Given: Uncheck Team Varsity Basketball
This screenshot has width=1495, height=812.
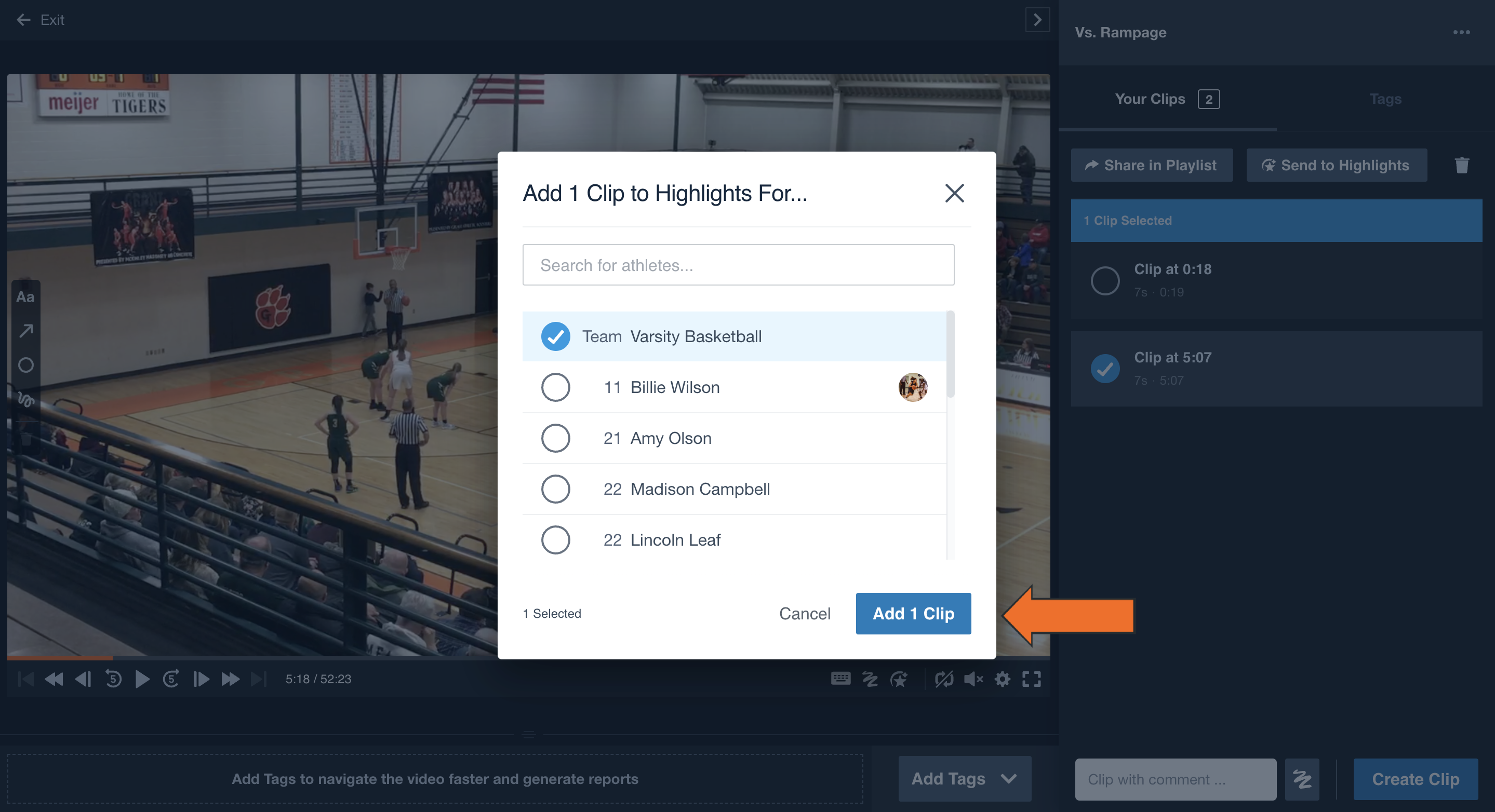Looking at the screenshot, I should click(555, 336).
